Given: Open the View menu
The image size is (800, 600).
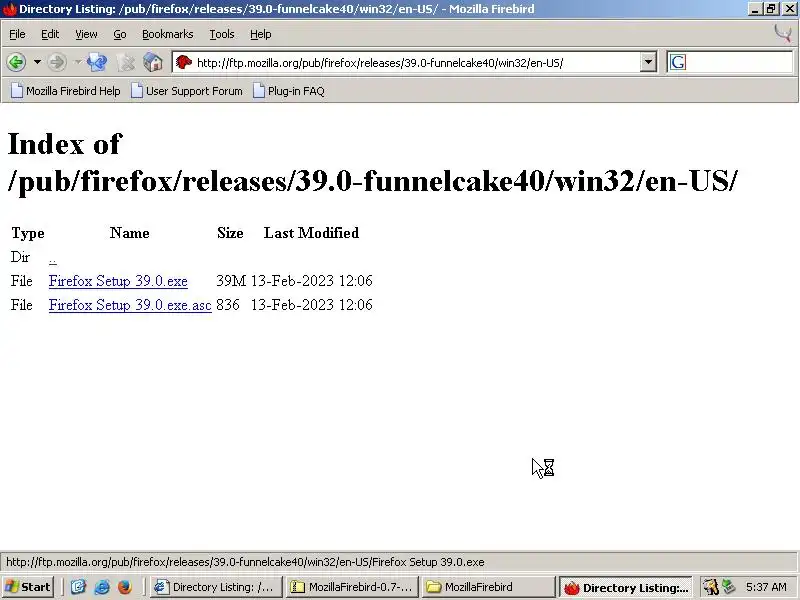Looking at the screenshot, I should coord(86,34).
